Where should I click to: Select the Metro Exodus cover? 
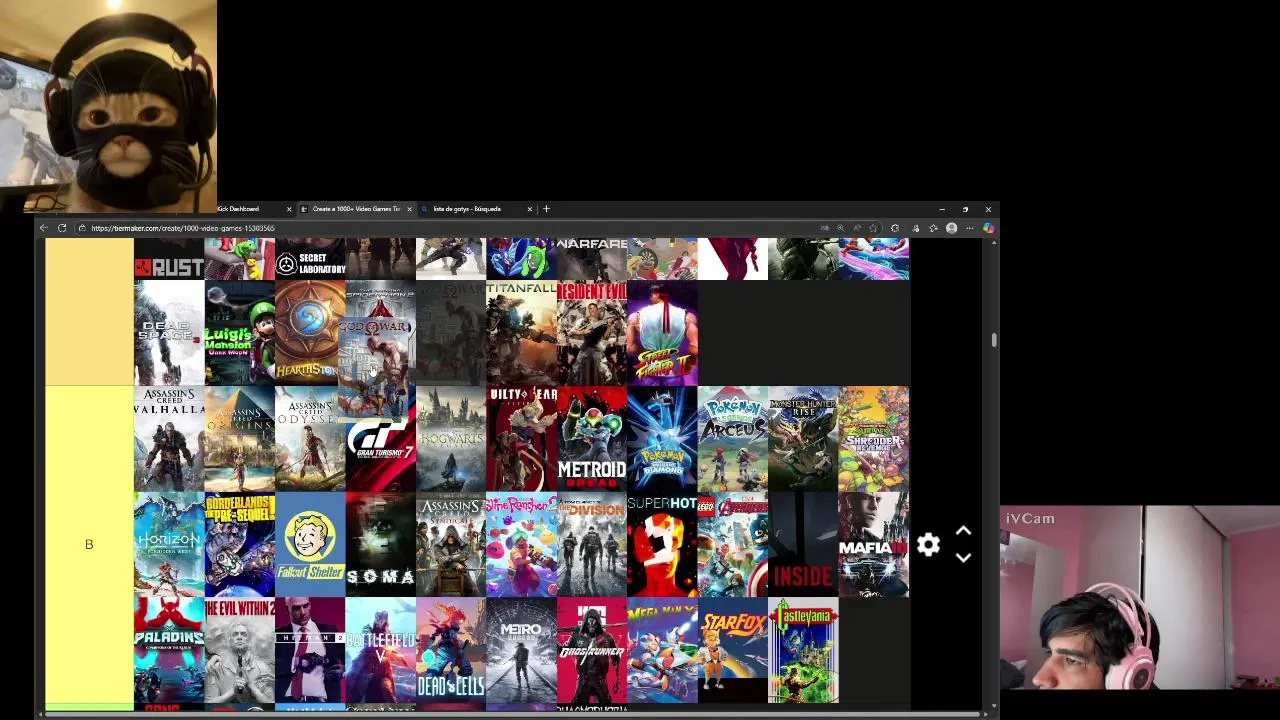pos(521,651)
